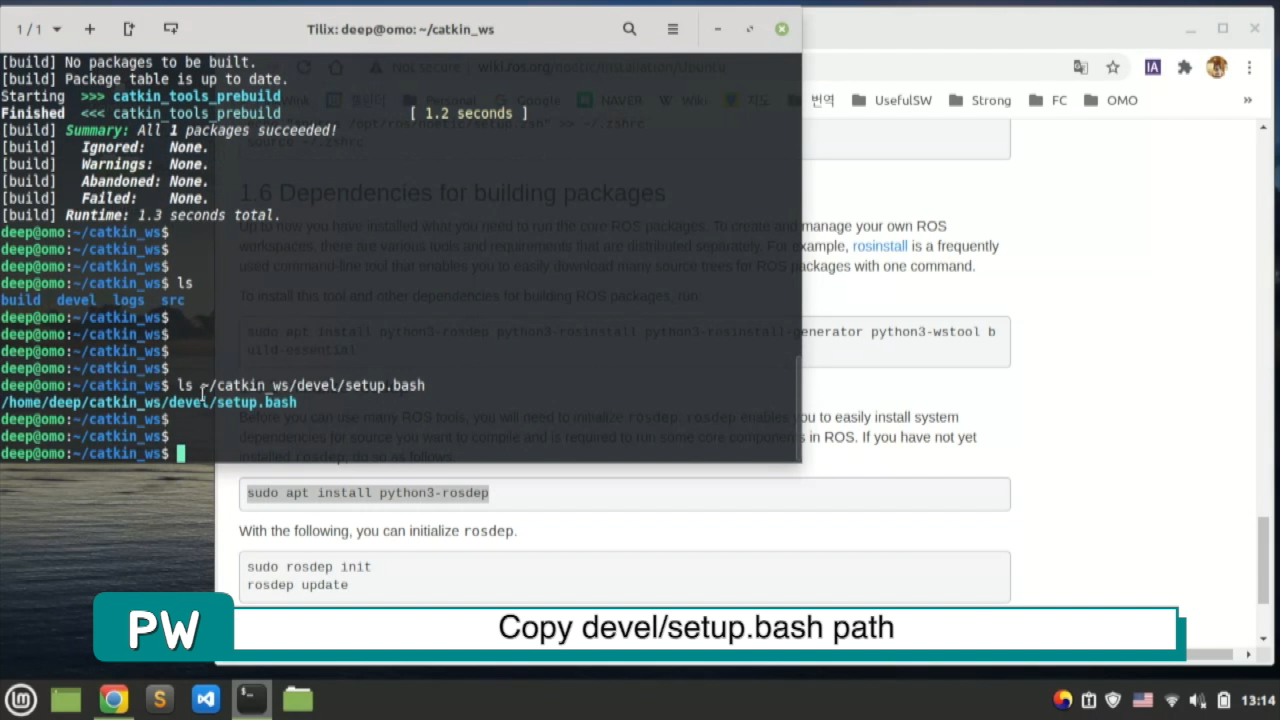Click the horizontal scrollbar right arrow in Chrome

(1248, 655)
